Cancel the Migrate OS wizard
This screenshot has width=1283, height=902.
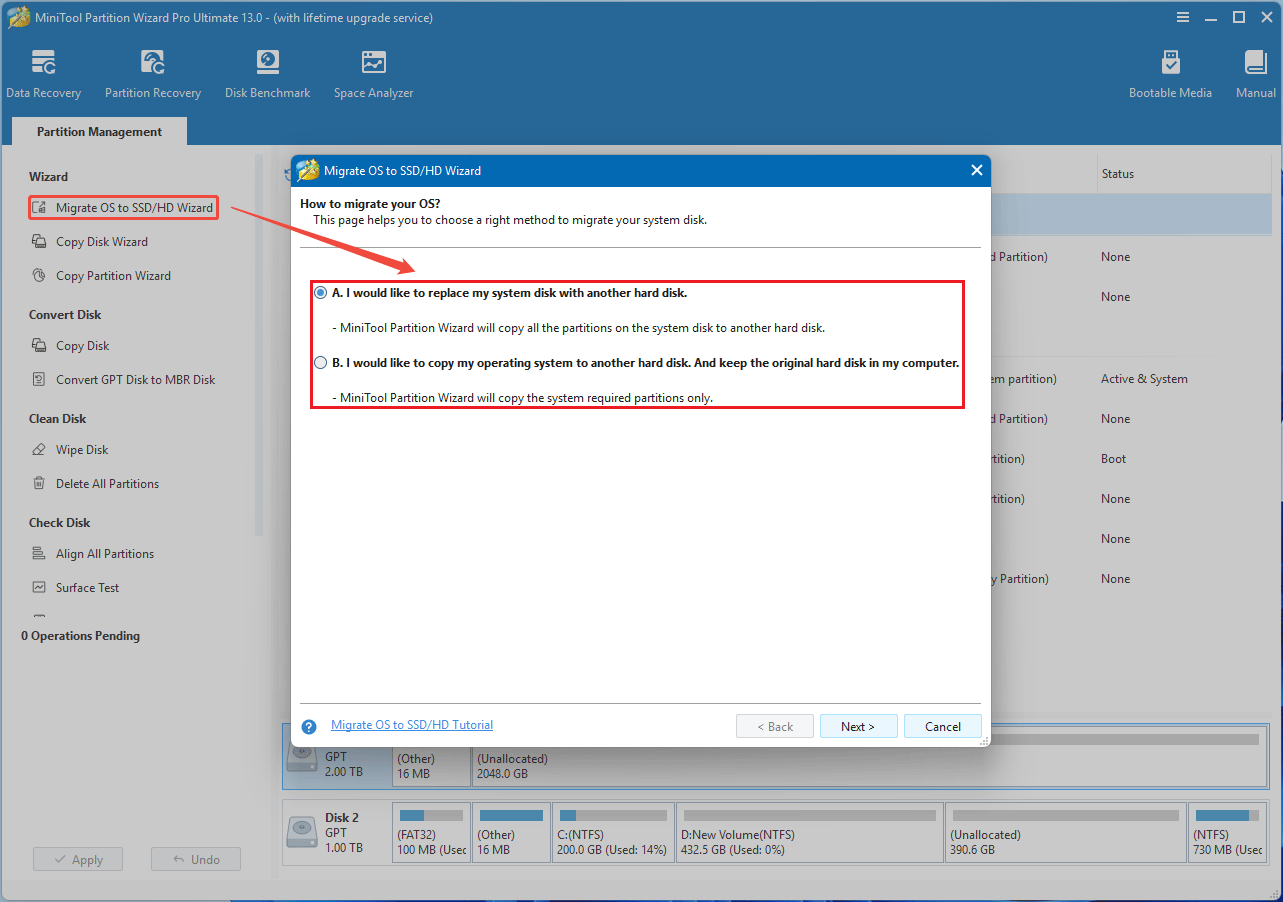click(x=943, y=727)
